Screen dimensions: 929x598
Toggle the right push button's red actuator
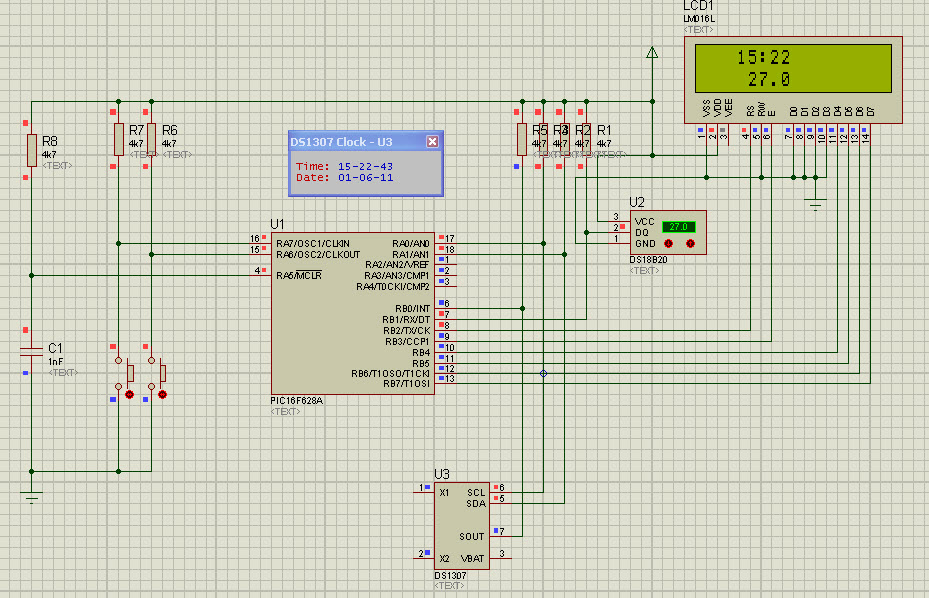[x=162, y=395]
